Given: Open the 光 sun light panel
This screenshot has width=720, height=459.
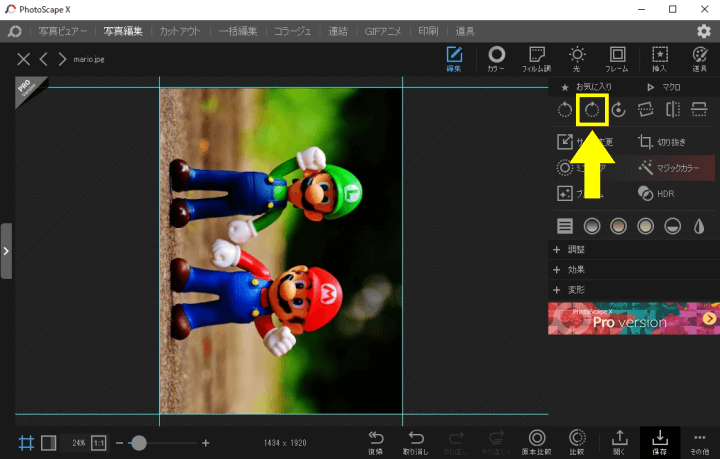Looking at the screenshot, I should click(x=577, y=60).
